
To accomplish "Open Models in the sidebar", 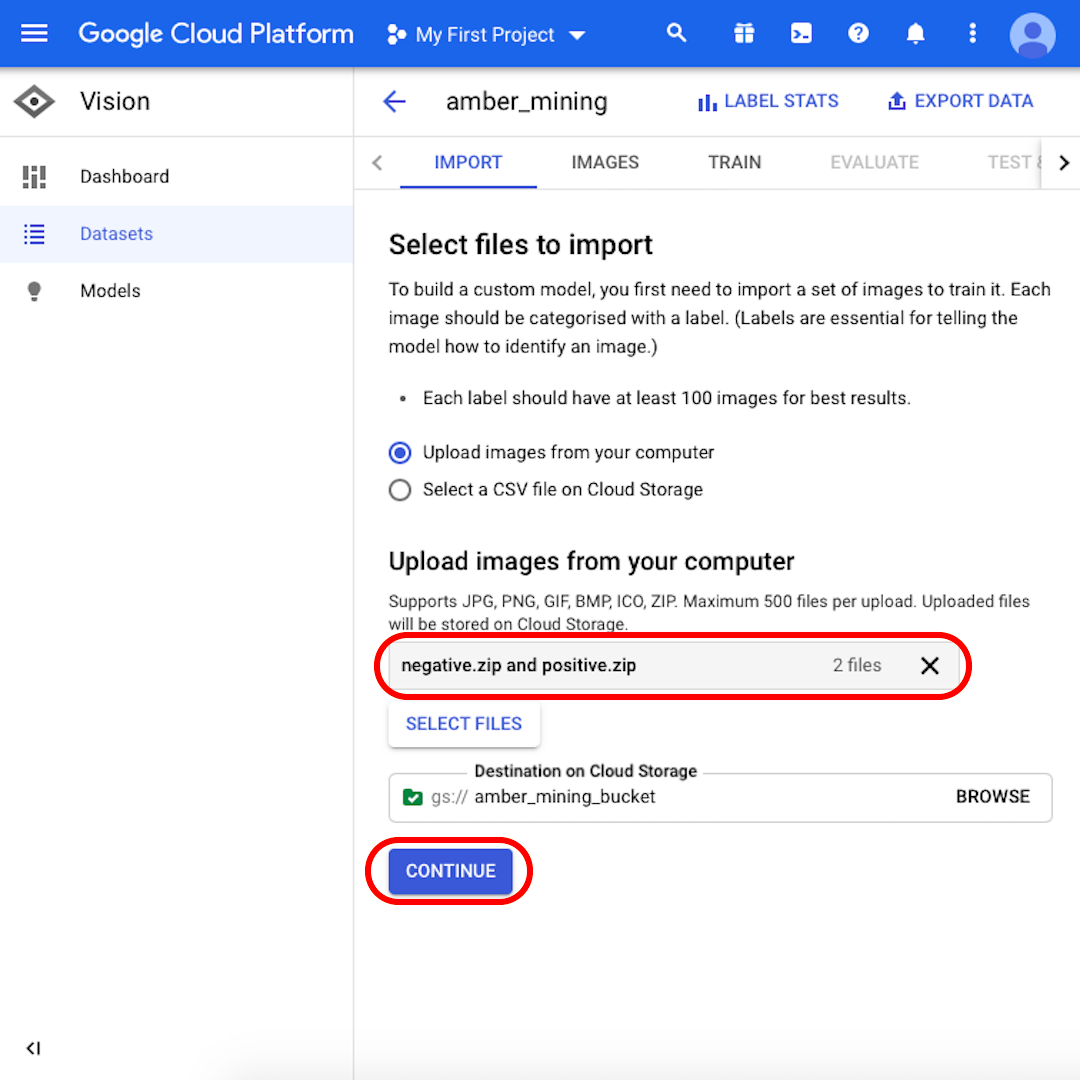I will [176, 291].
